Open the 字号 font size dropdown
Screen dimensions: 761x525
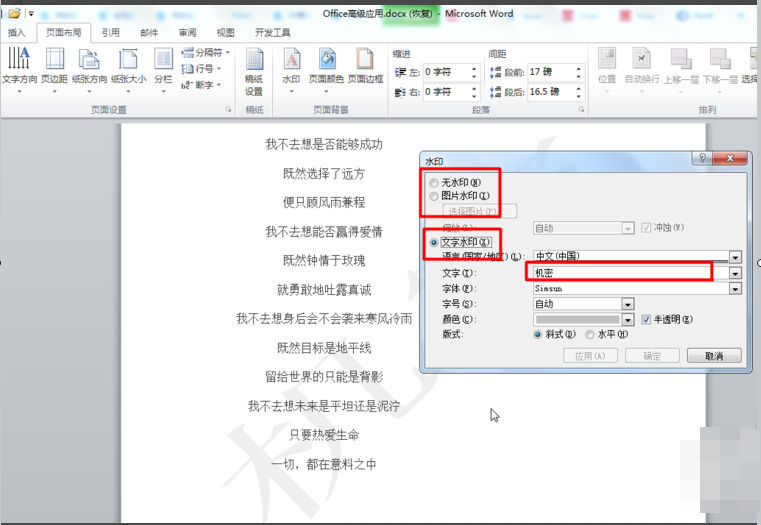(x=628, y=304)
